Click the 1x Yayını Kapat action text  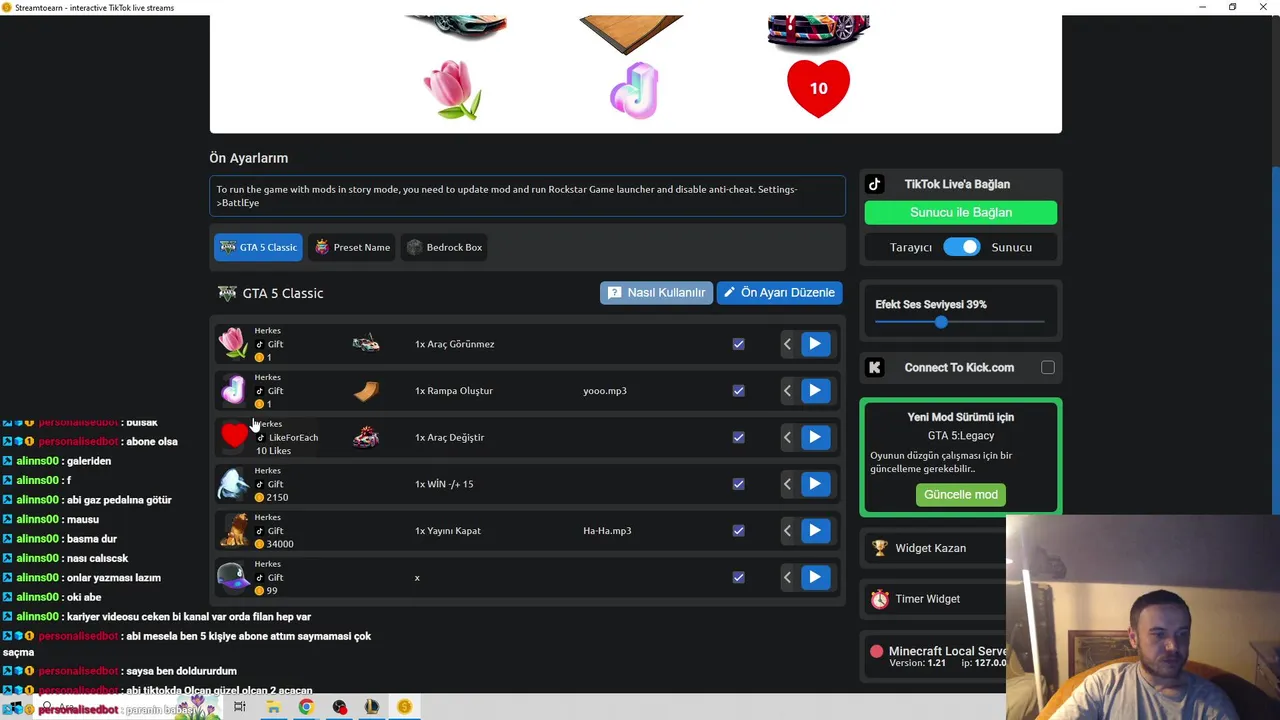pos(448,531)
